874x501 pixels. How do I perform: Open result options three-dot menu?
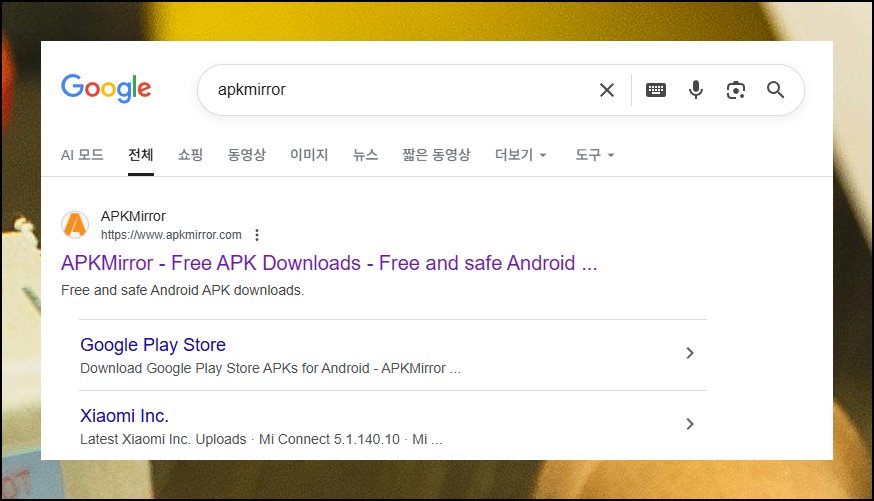257,235
